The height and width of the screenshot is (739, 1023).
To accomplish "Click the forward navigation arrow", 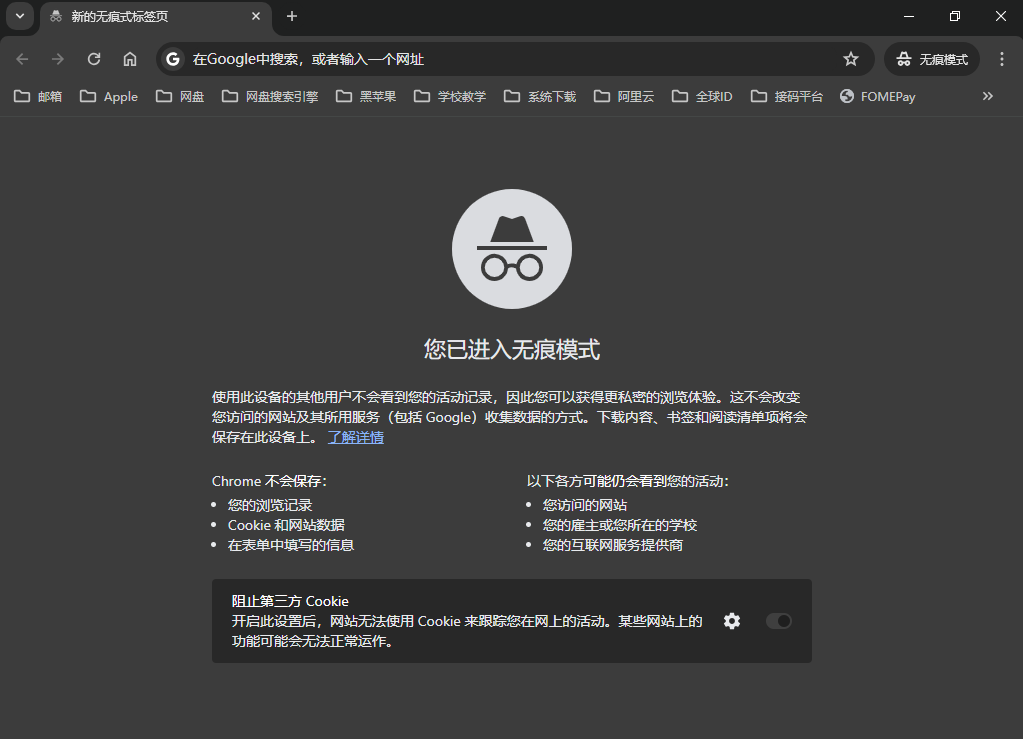I will 58,59.
